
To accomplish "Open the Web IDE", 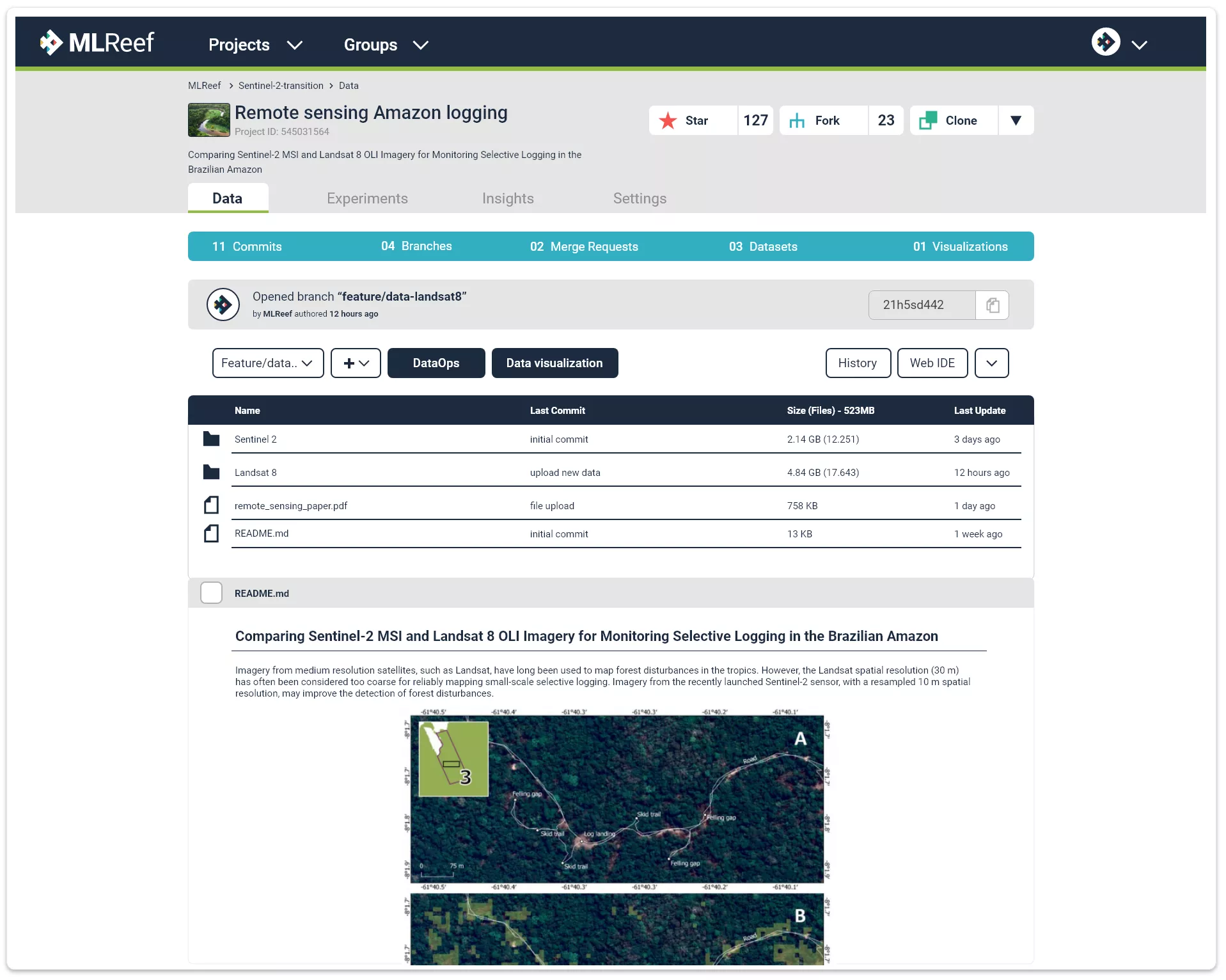I will (932, 363).
